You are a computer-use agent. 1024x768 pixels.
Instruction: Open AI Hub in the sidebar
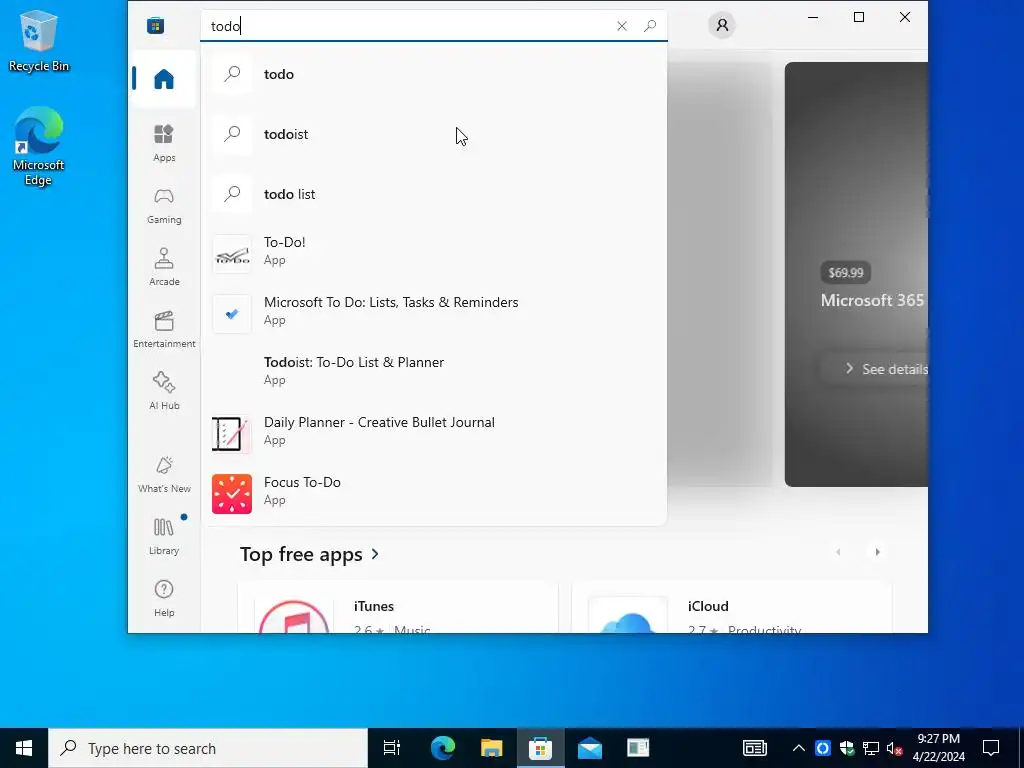(x=164, y=391)
